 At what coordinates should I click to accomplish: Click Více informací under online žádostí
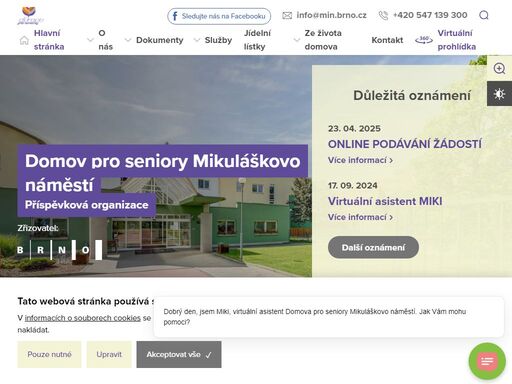(360, 160)
